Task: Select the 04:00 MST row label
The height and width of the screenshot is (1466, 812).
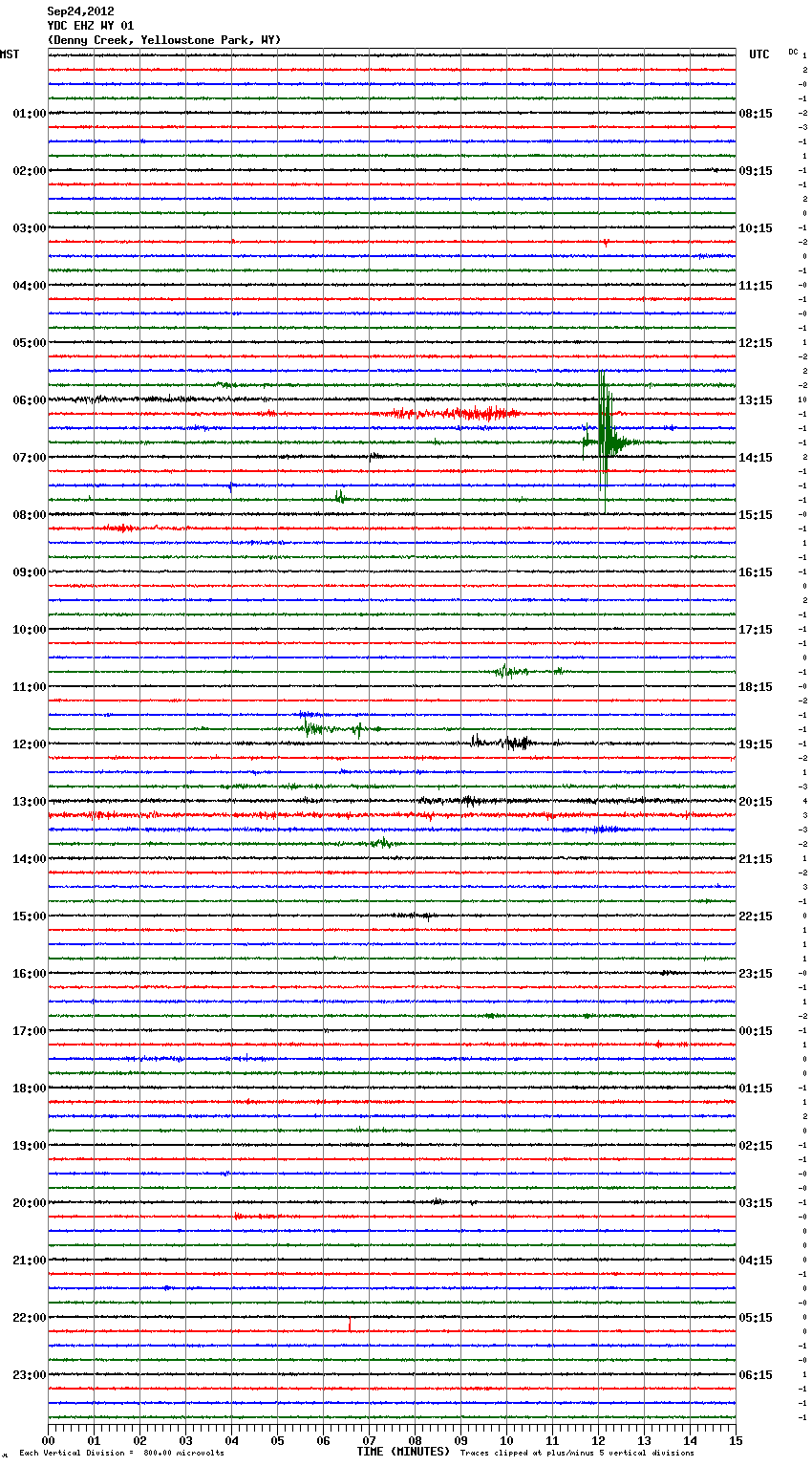Action: pos(30,286)
